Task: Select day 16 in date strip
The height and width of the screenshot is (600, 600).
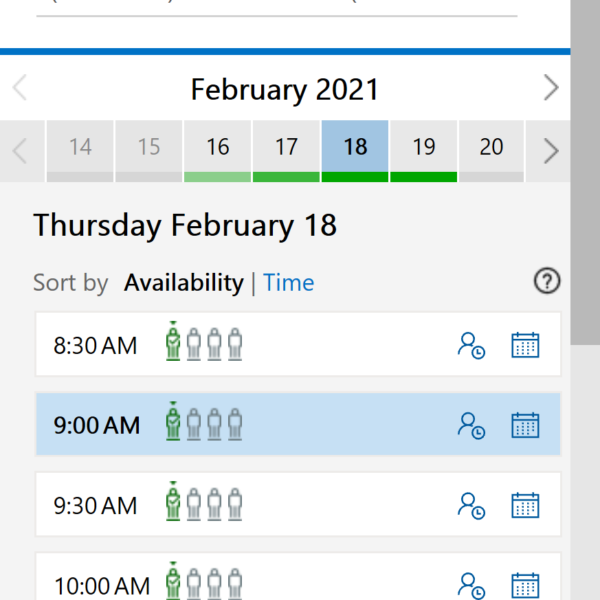Action: (x=217, y=151)
